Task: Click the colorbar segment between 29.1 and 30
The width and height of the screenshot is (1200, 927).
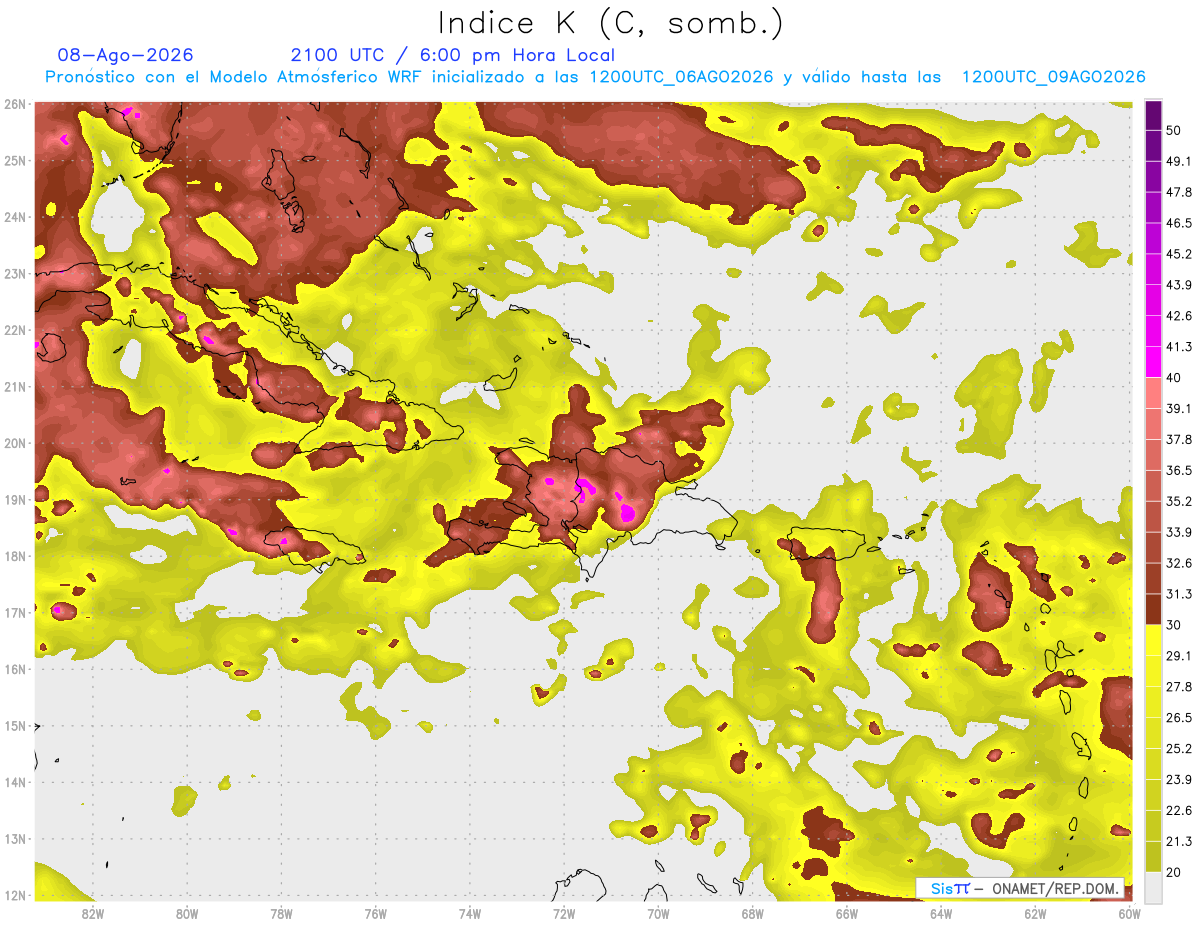Action: 1153,641
